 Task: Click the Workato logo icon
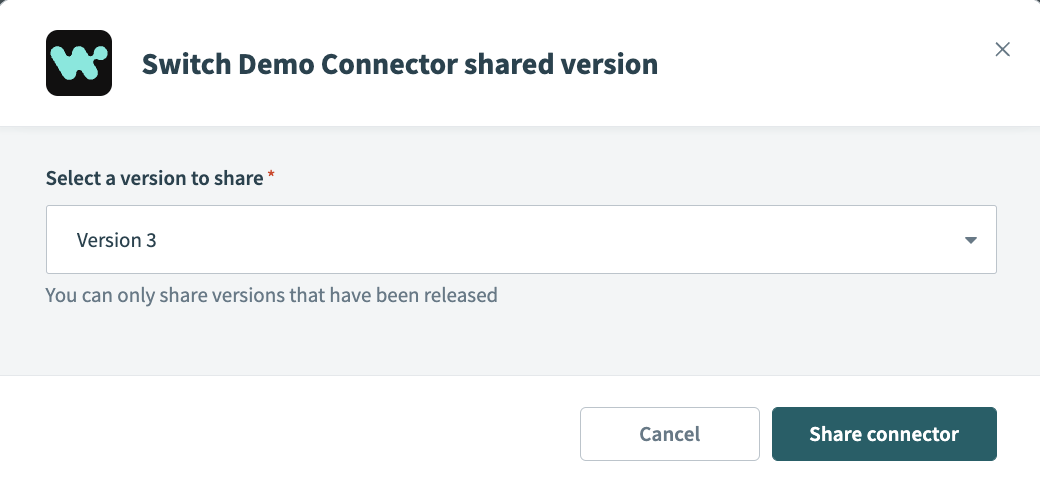pos(79,63)
